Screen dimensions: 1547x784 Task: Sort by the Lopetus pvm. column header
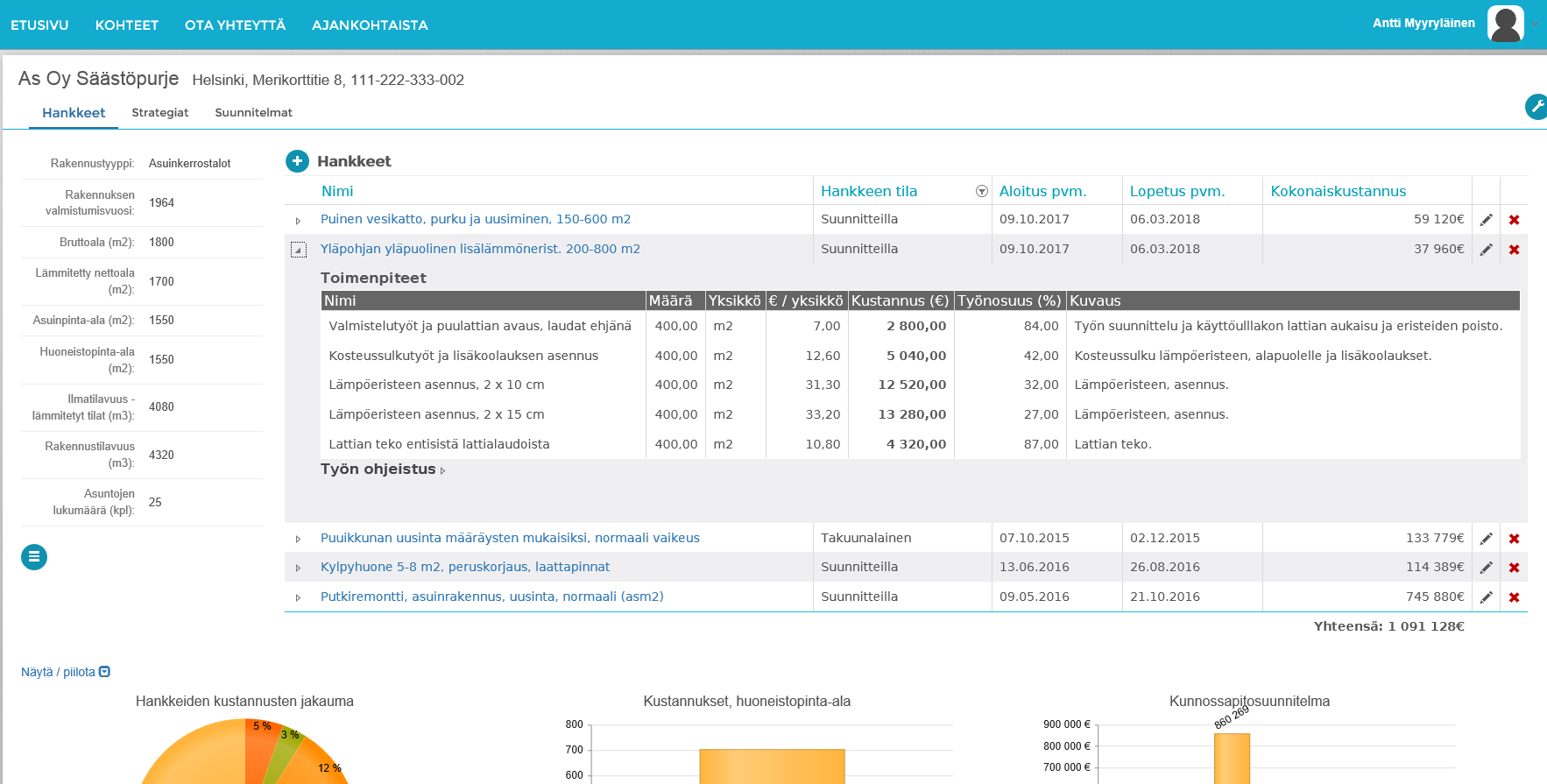[x=1177, y=191]
